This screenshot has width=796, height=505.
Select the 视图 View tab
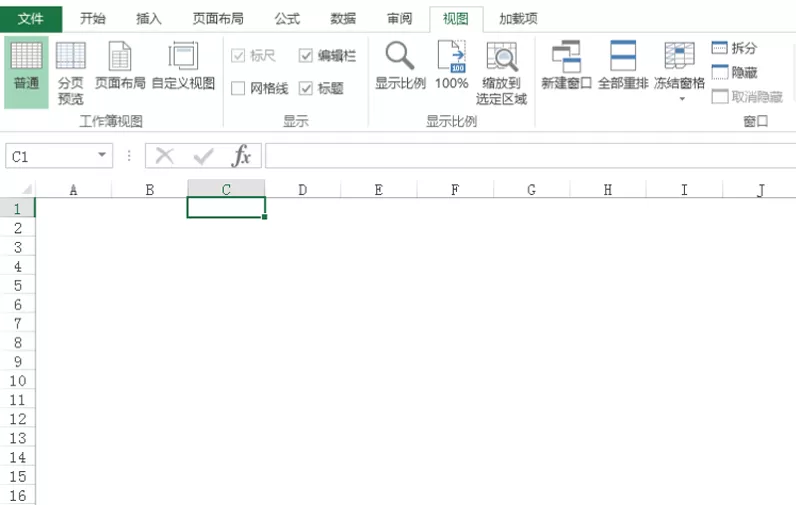455,19
